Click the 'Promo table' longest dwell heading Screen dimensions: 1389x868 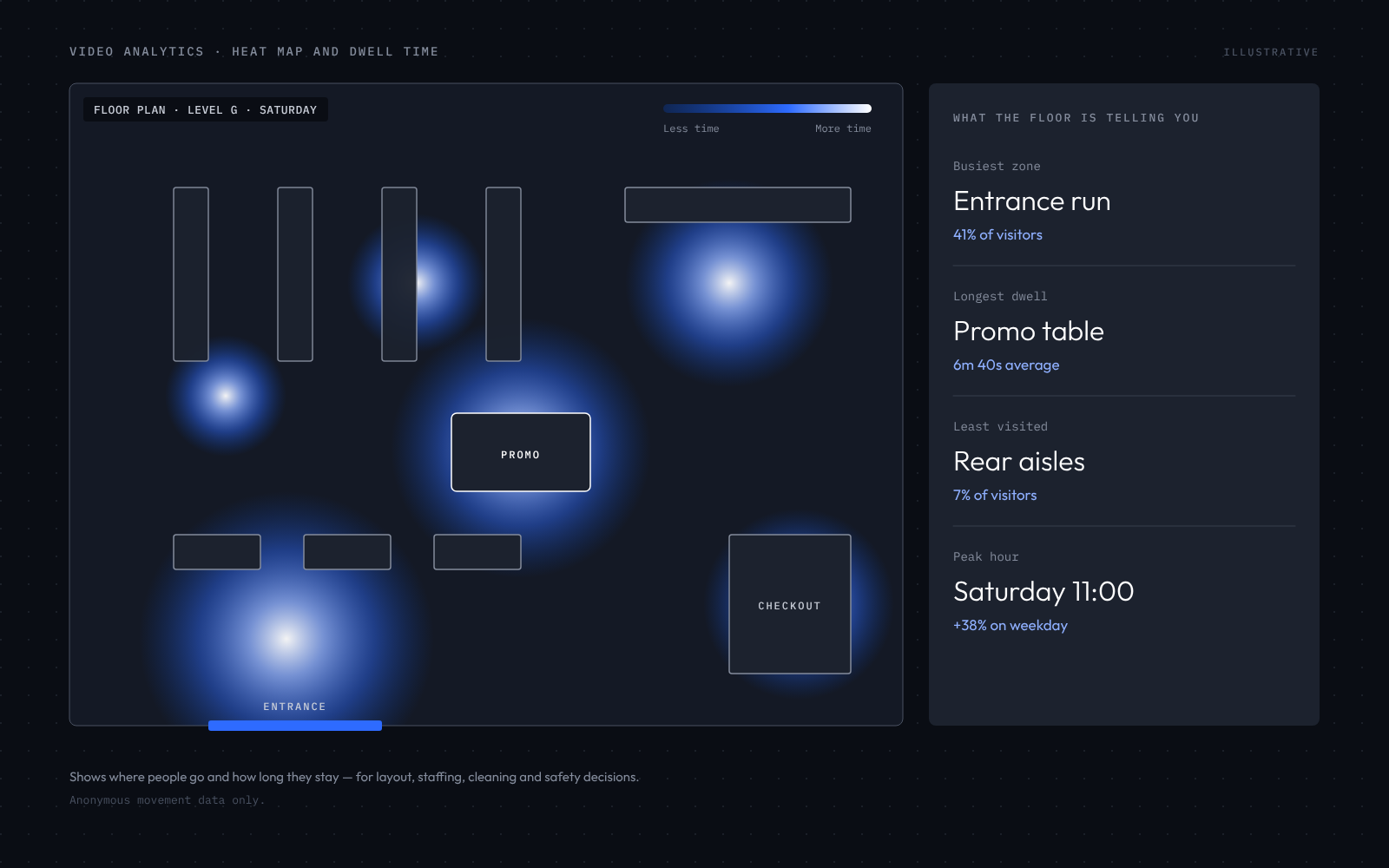1029,332
